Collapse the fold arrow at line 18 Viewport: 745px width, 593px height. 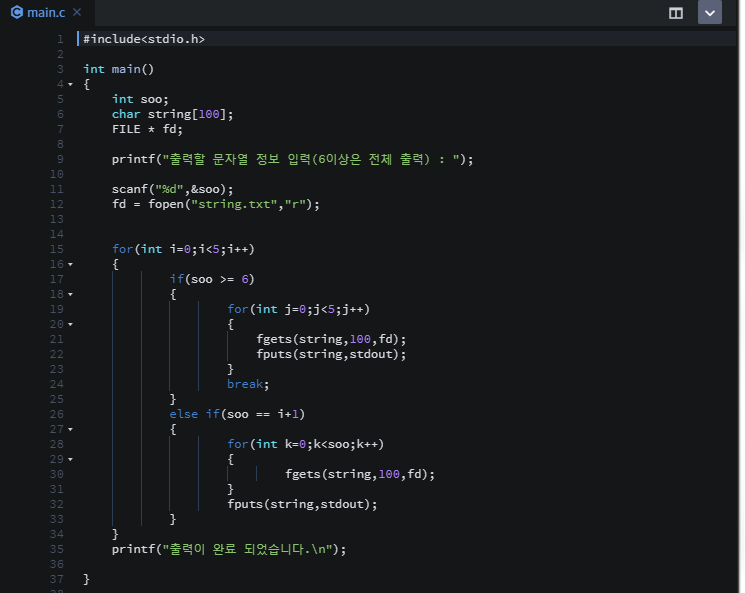[70, 295]
